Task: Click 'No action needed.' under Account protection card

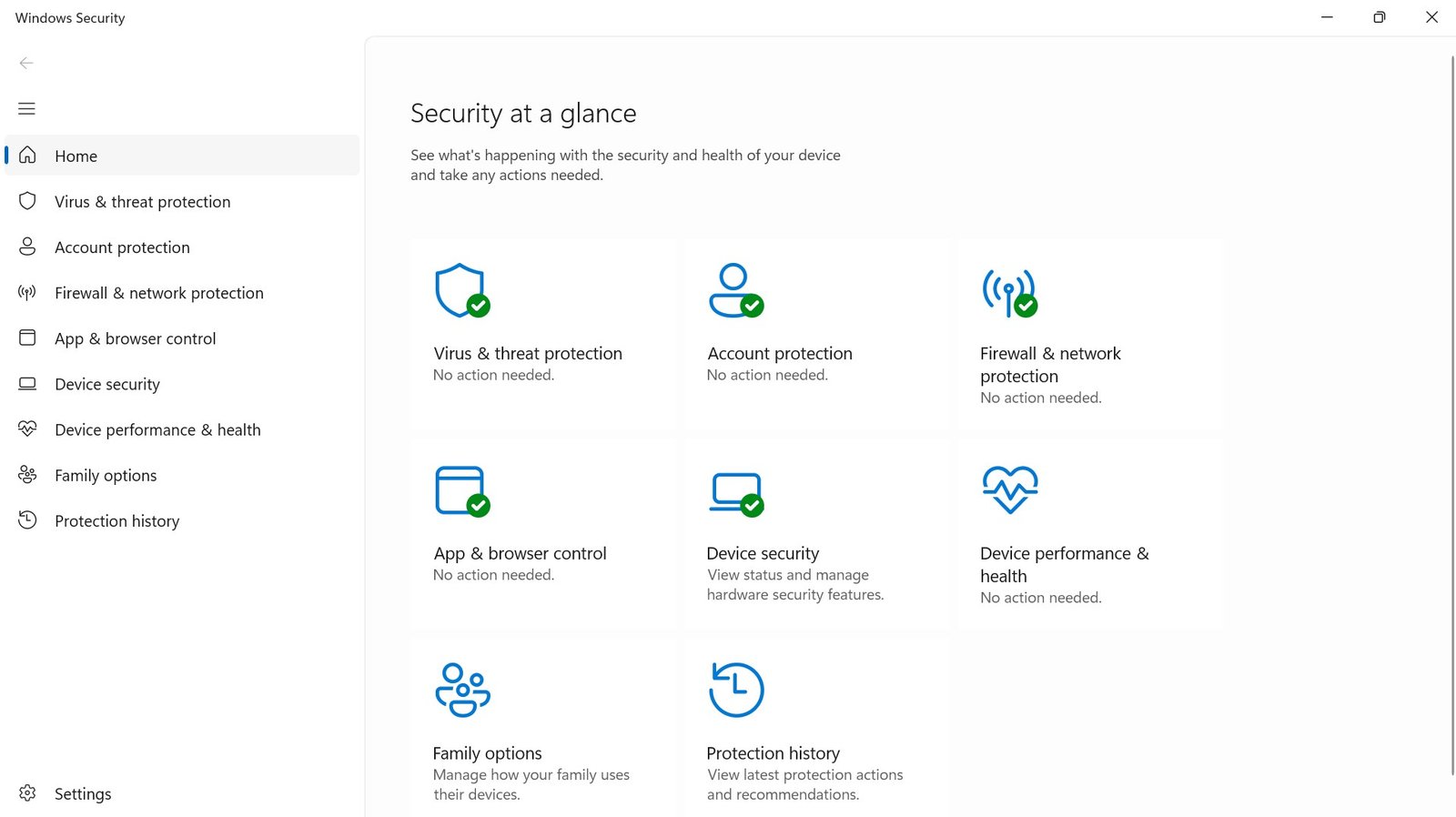Action: tap(767, 375)
